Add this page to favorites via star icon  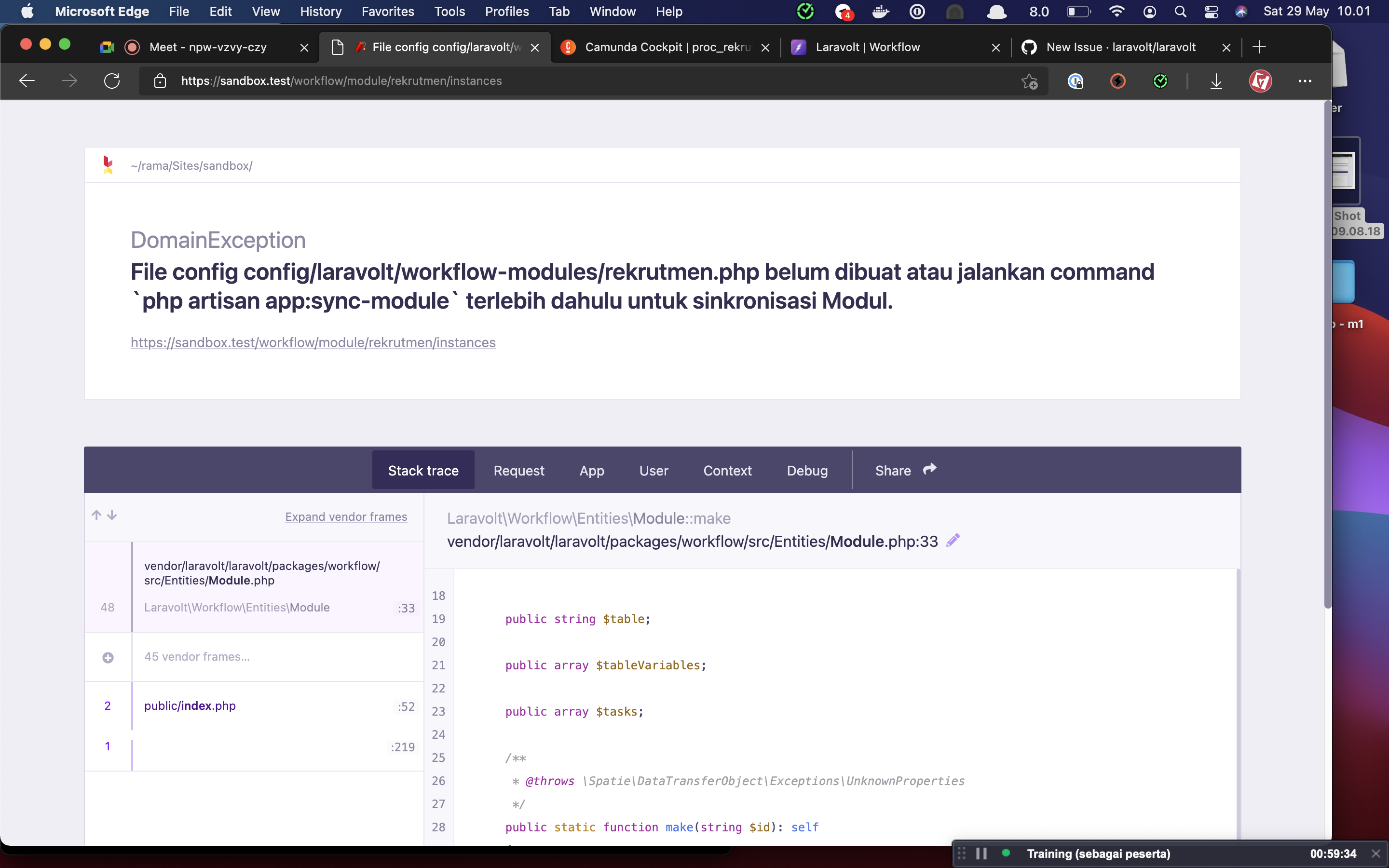(1029, 81)
